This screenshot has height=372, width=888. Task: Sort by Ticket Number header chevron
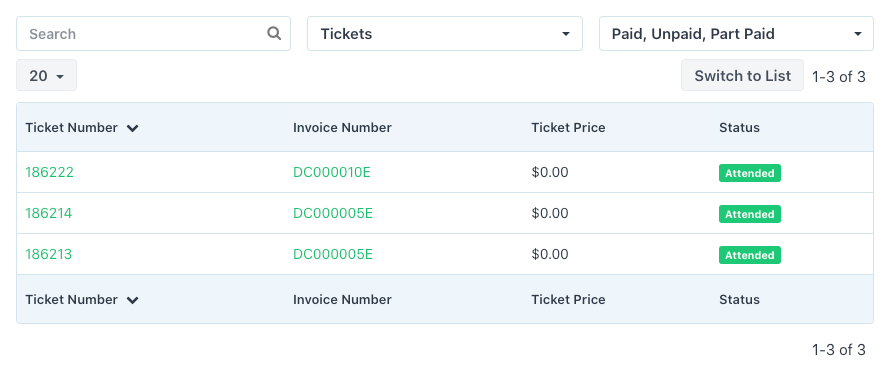(x=133, y=129)
